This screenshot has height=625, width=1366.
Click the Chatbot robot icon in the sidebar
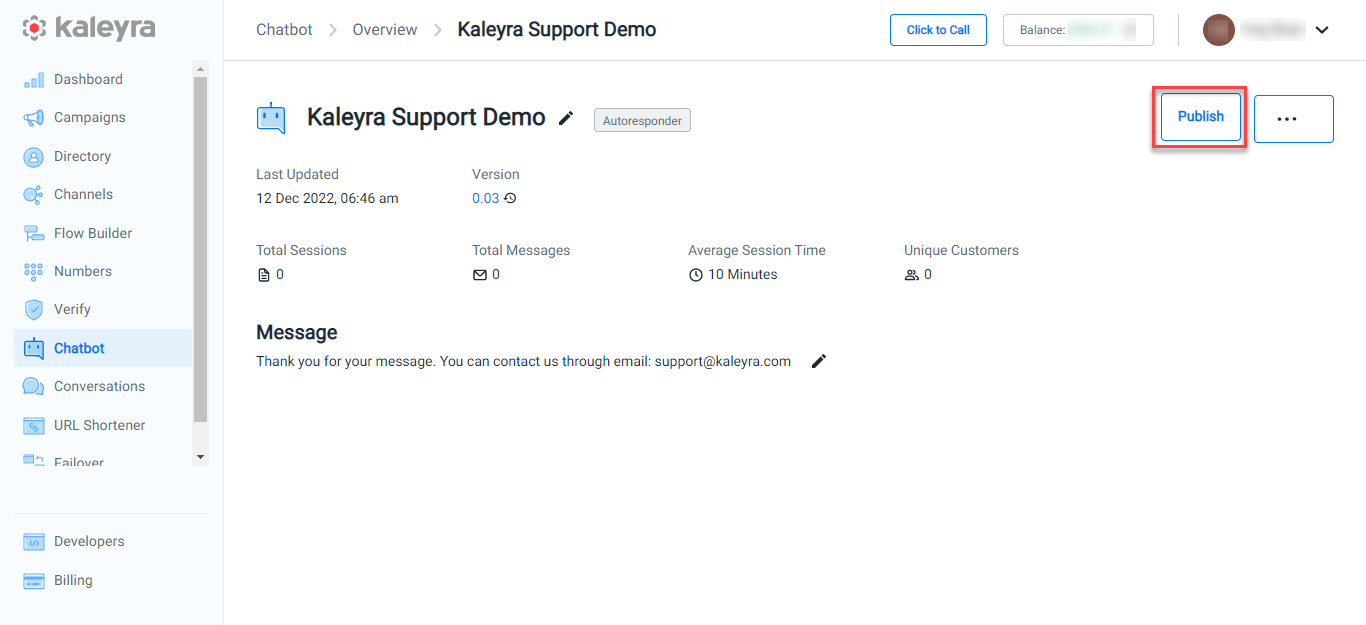point(34,348)
